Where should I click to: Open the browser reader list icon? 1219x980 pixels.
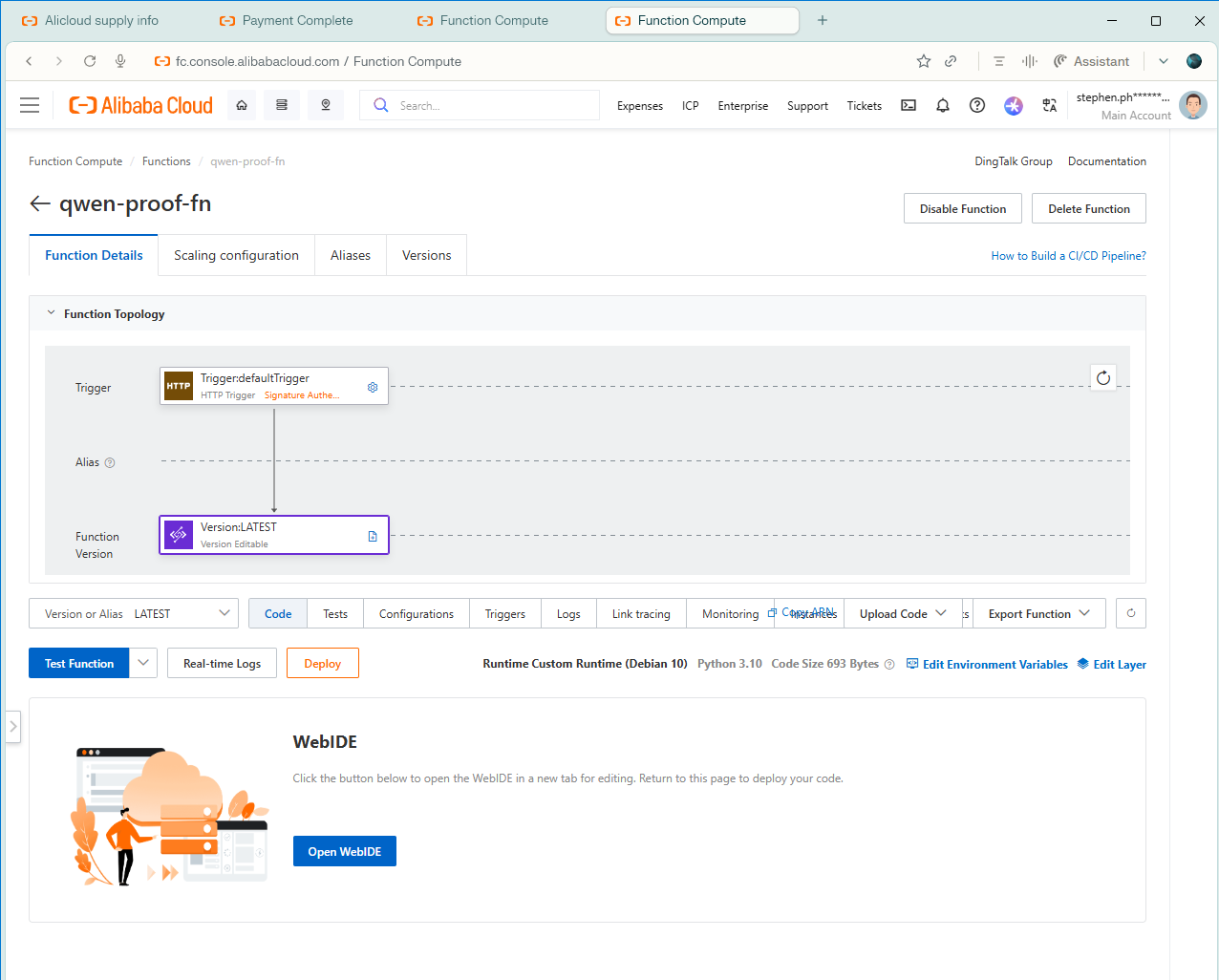point(999,61)
